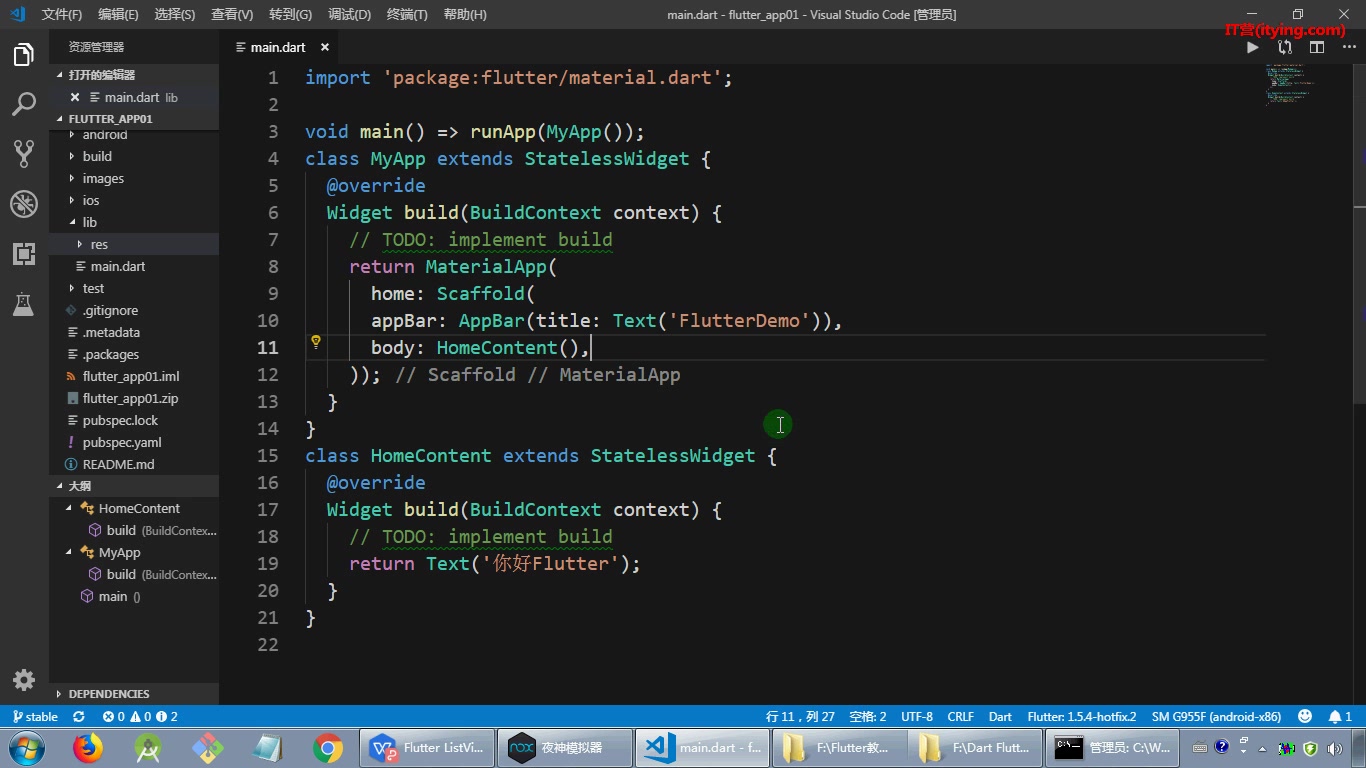The width and height of the screenshot is (1366, 768).
Task: Open Android Studio from the taskbar
Action: (148, 748)
